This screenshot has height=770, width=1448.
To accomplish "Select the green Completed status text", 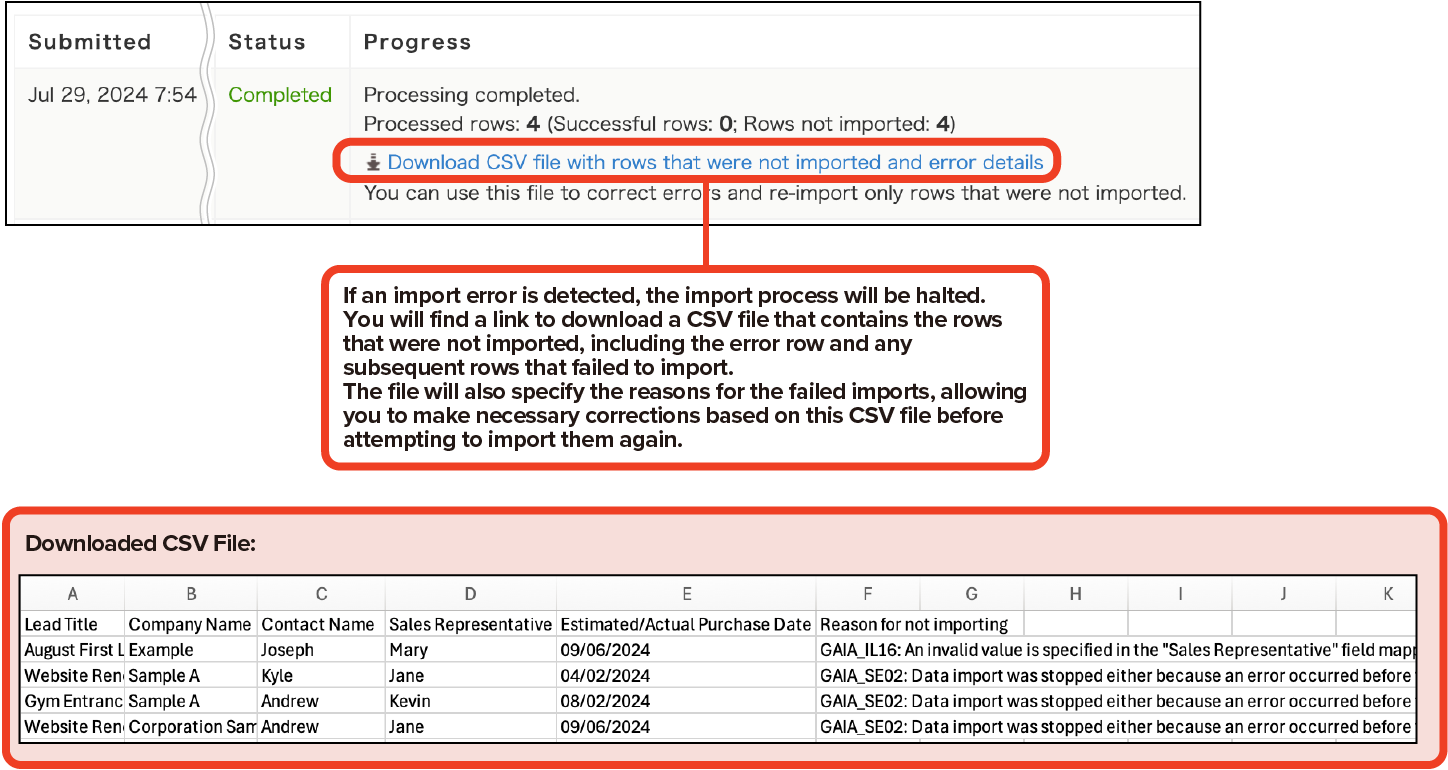I will click(x=280, y=95).
